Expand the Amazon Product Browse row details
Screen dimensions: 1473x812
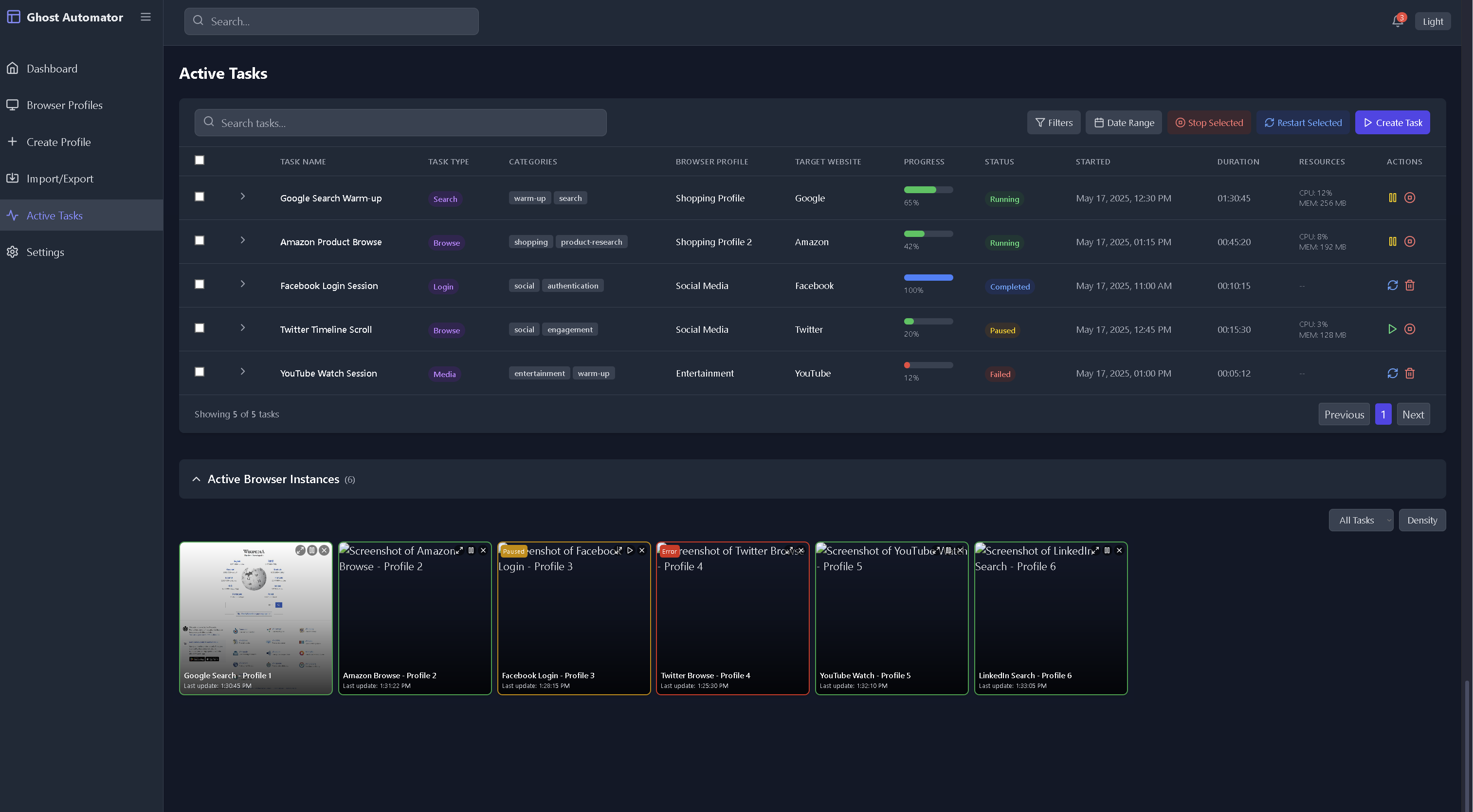click(x=242, y=240)
